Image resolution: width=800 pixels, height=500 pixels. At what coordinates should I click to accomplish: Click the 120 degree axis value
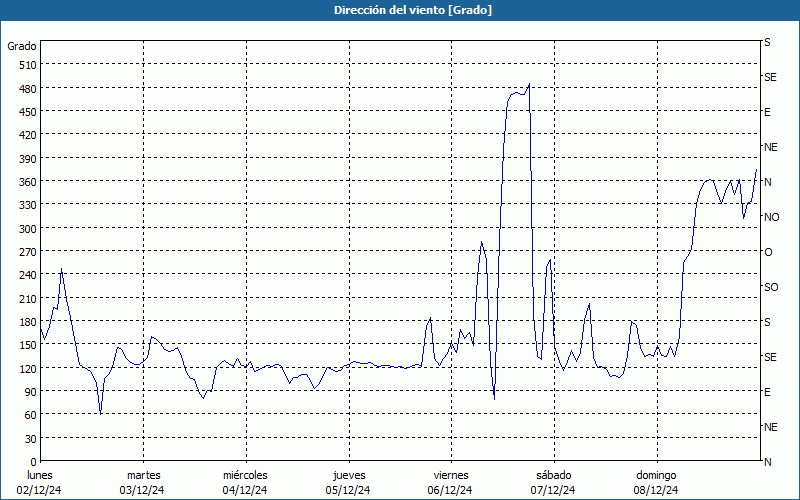click(x=28, y=369)
